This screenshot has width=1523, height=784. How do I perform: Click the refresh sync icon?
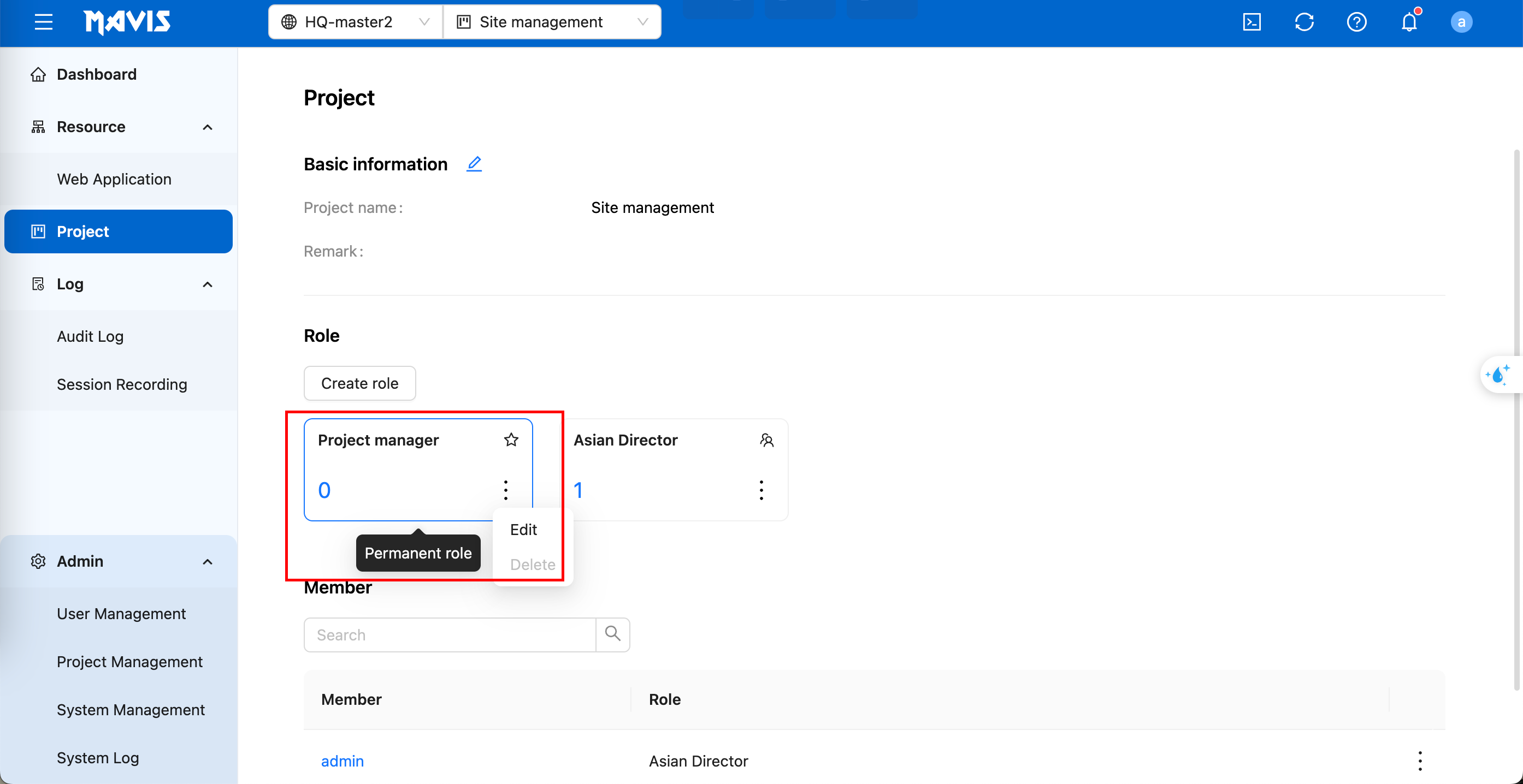click(x=1303, y=22)
